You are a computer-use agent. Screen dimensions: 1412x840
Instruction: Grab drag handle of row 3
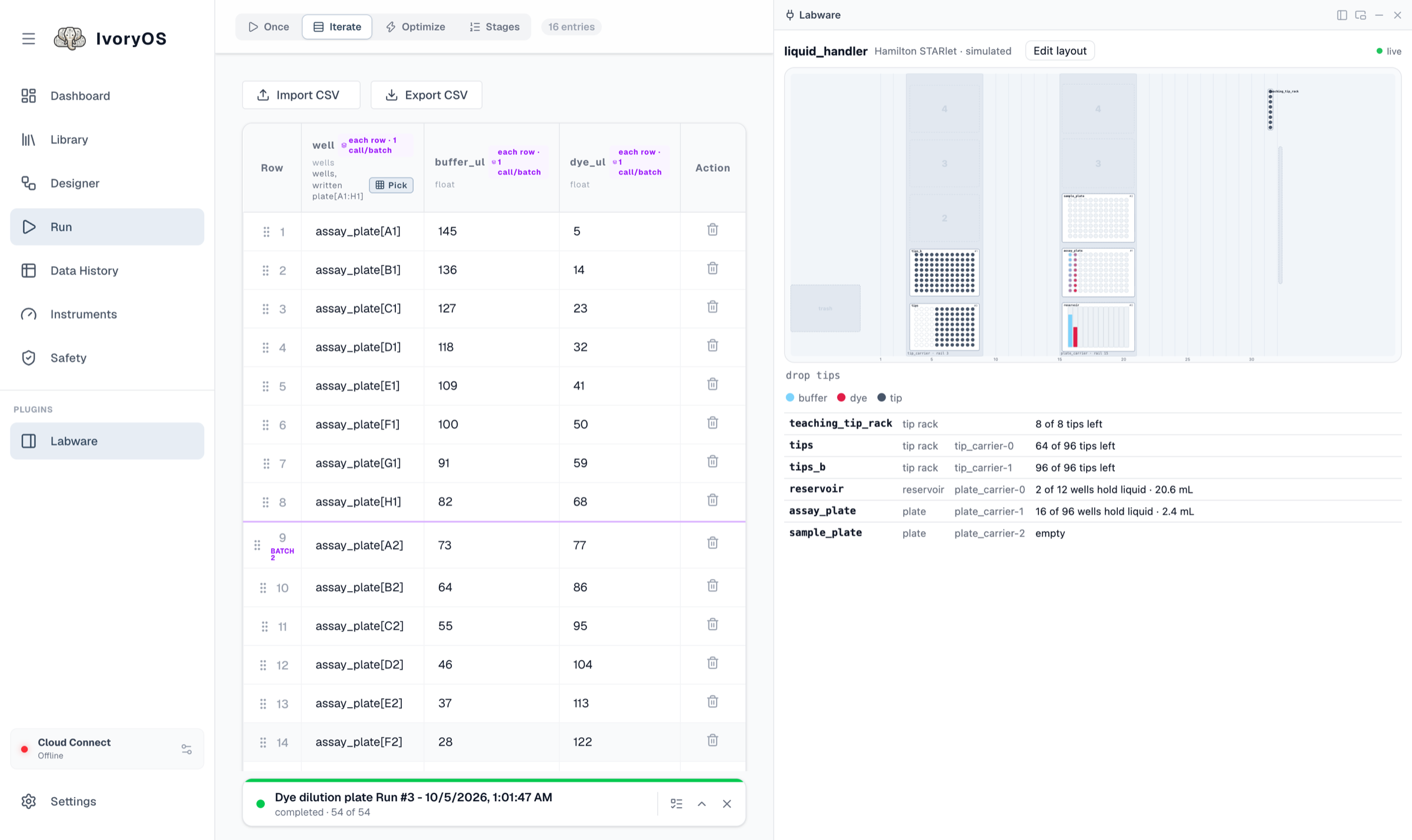265,309
